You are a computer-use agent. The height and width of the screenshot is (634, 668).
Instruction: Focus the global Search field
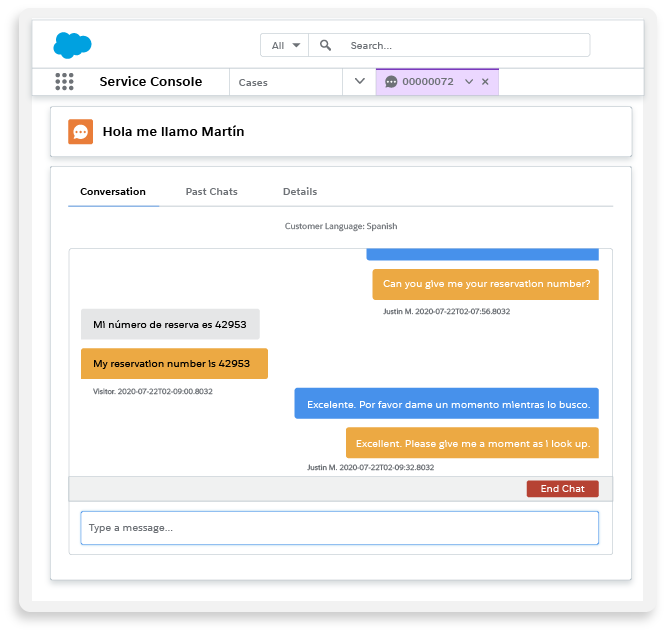(x=465, y=45)
